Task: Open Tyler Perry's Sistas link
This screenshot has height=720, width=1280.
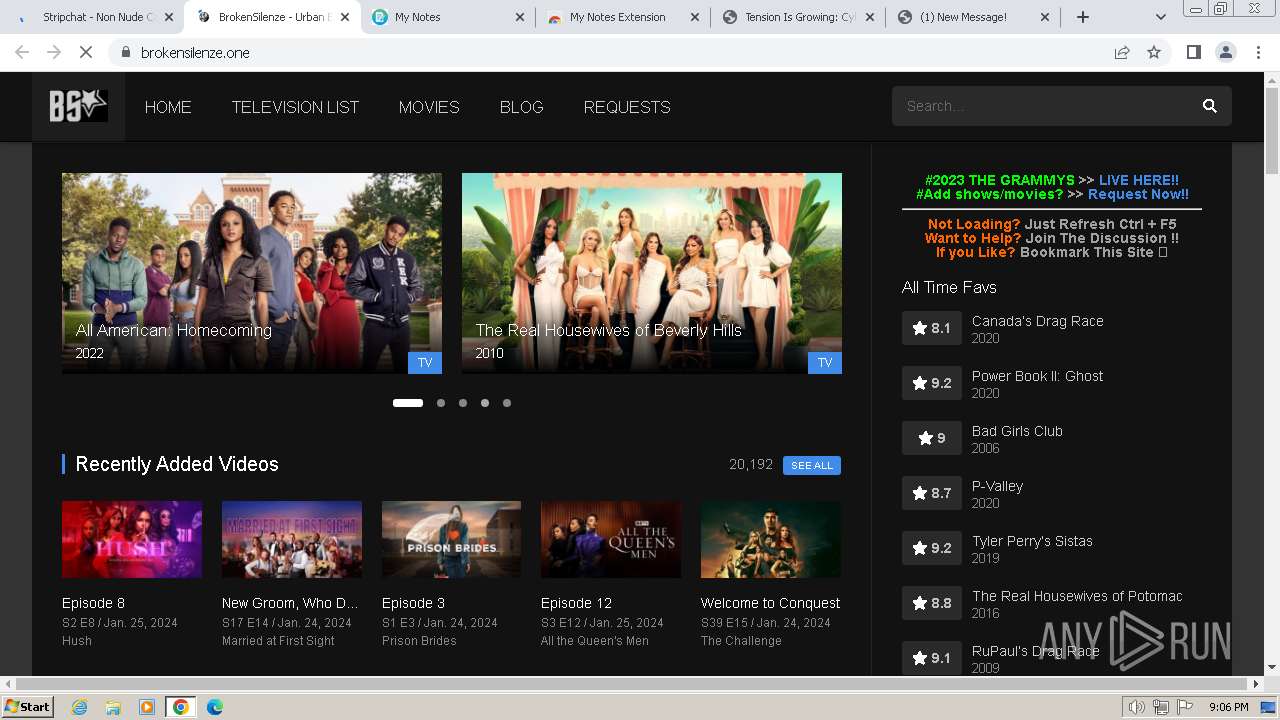Action: [x=1032, y=541]
